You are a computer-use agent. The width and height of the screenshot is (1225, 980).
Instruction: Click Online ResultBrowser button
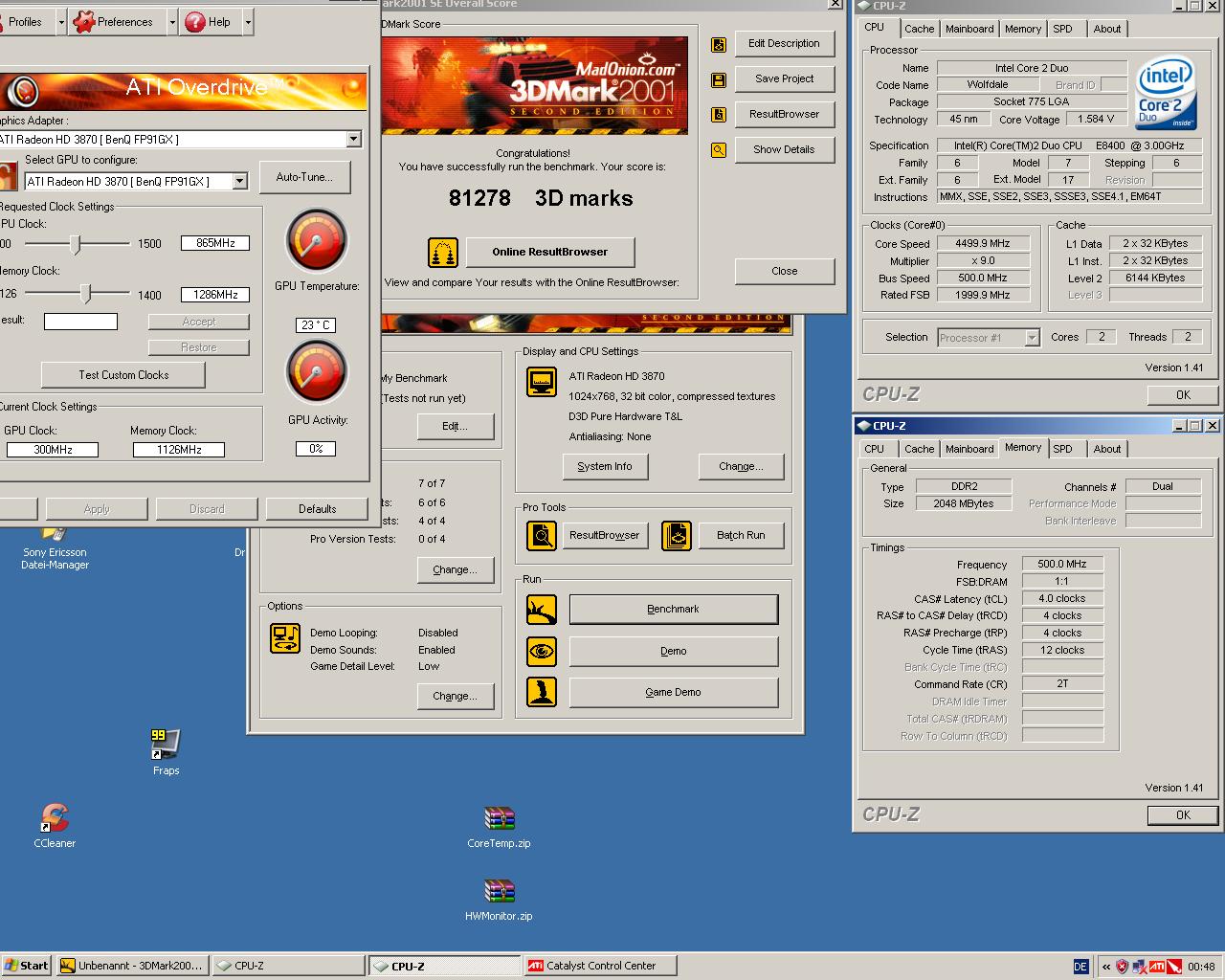[x=550, y=252]
